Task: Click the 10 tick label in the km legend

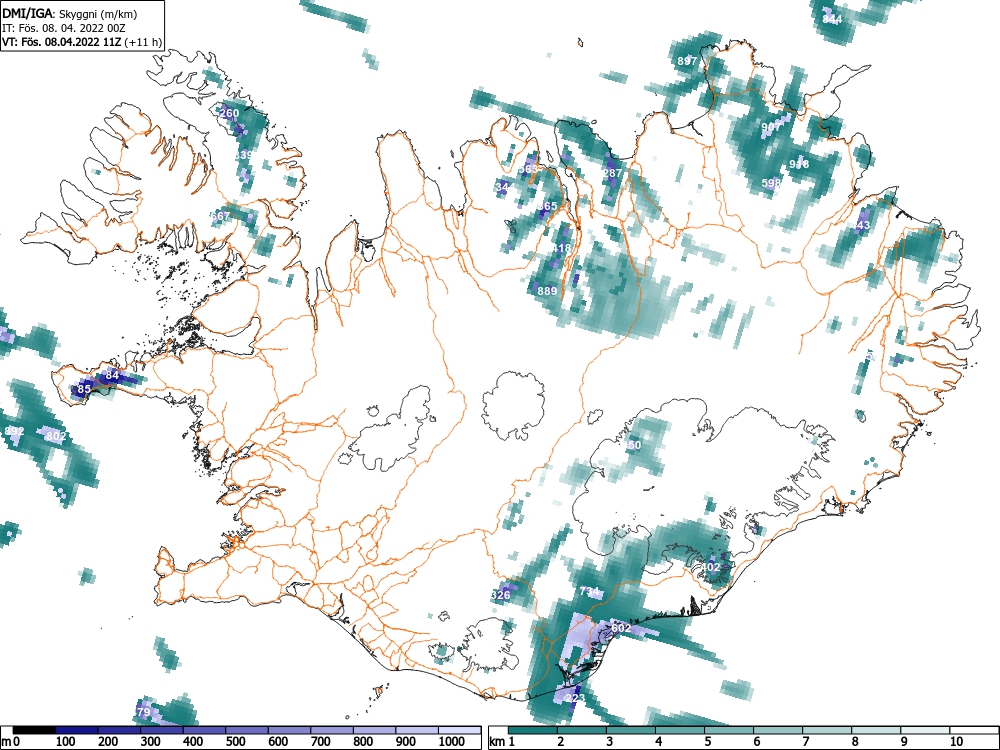Action: coord(956,742)
